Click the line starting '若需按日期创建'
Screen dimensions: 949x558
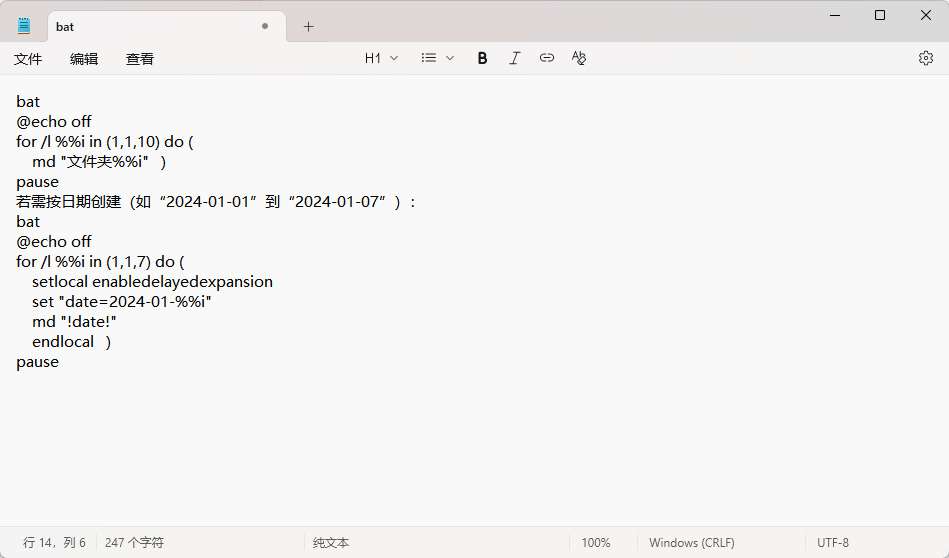(216, 202)
